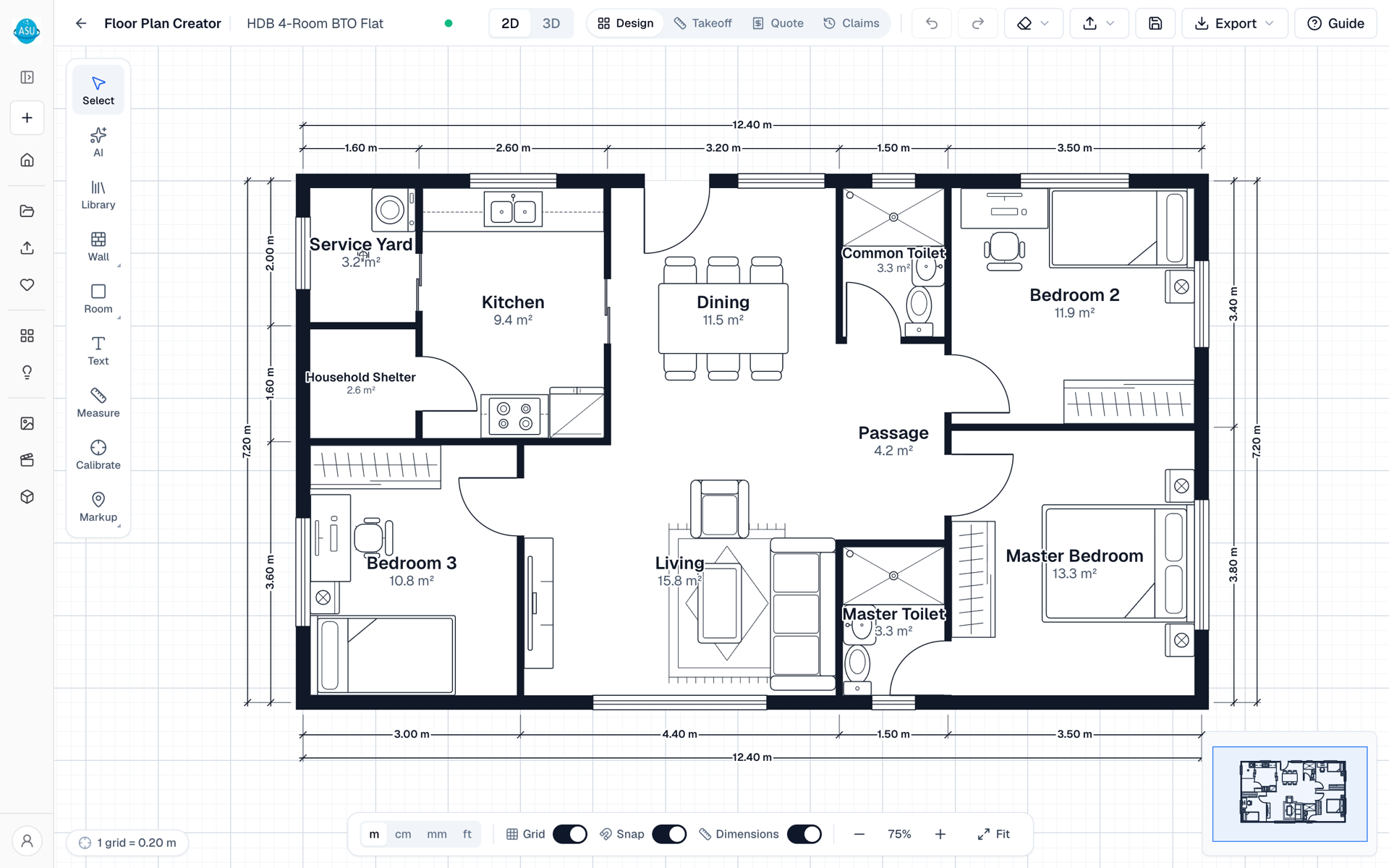Activate the Measure tool
1389x868 pixels.
click(98, 403)
